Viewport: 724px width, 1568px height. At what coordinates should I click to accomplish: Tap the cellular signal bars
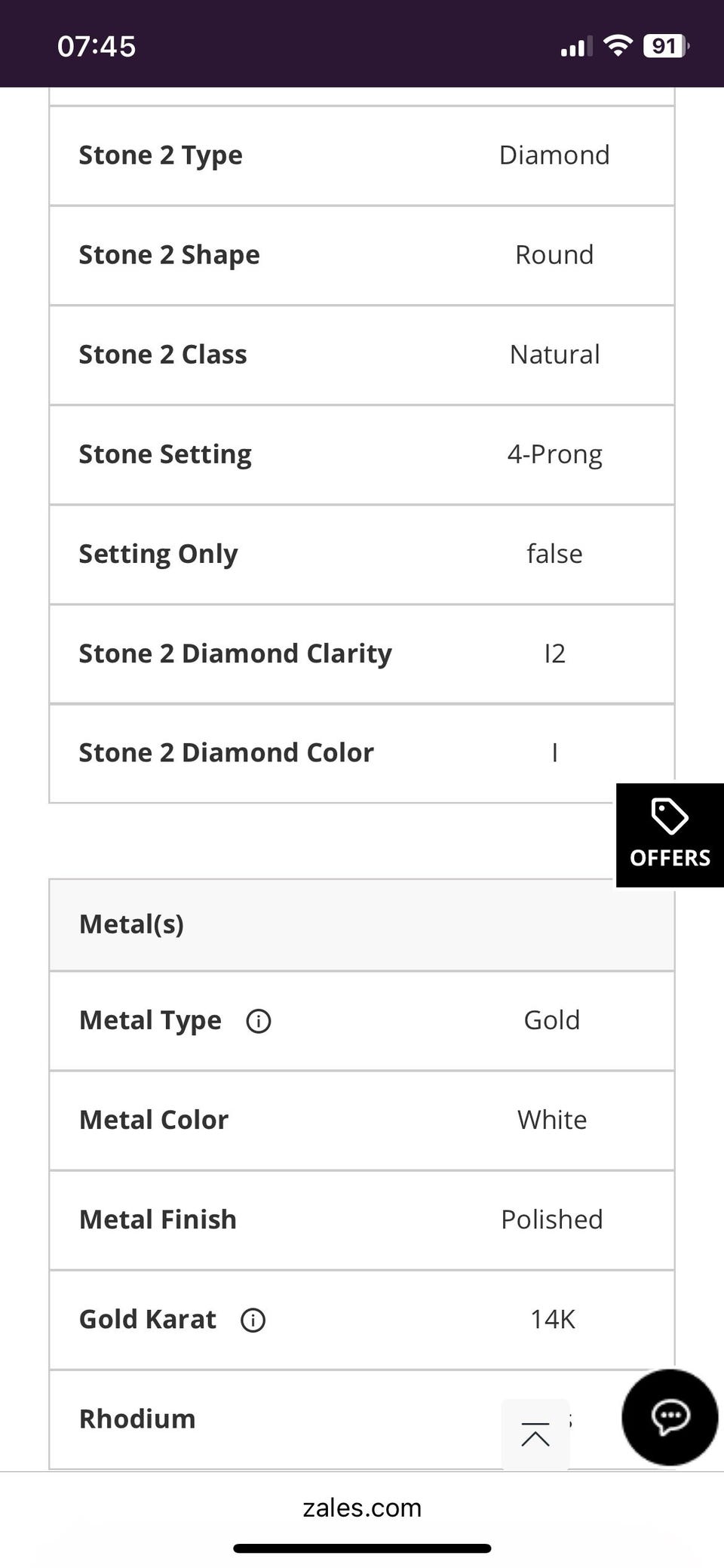click(576, 47)
